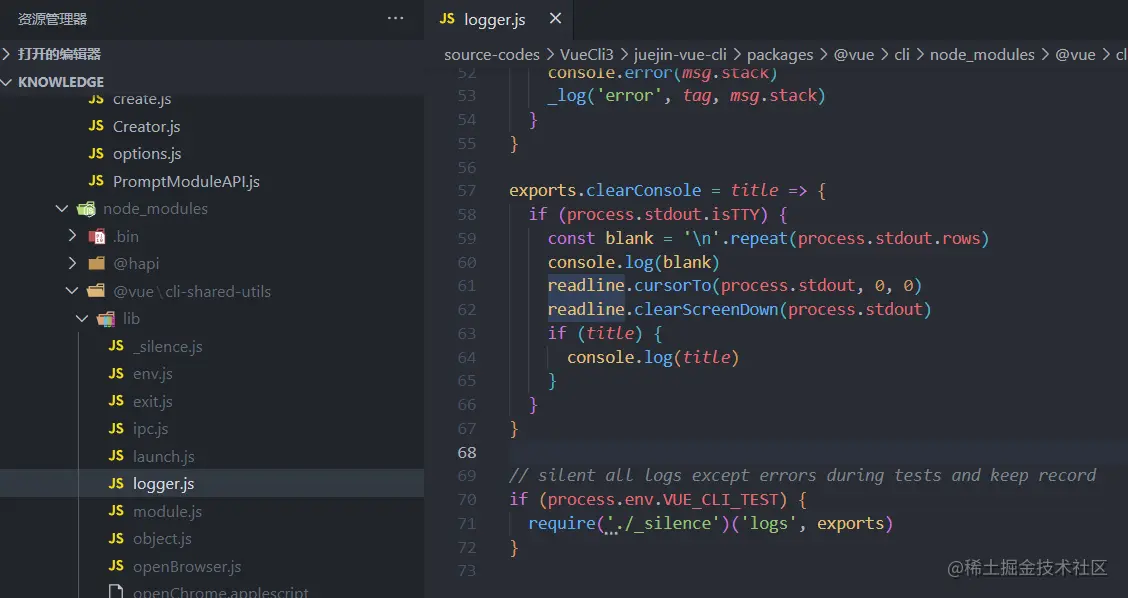Click the JS icon beside ipc.js

coord(117,428)
